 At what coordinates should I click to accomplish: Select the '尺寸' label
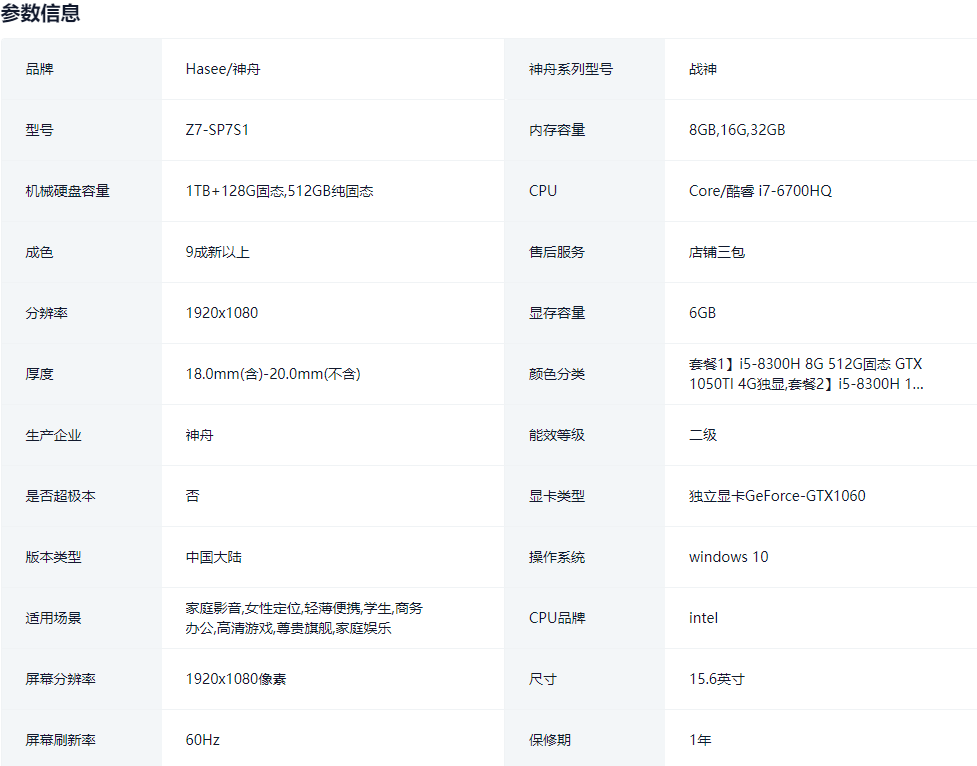coord(543,679)
